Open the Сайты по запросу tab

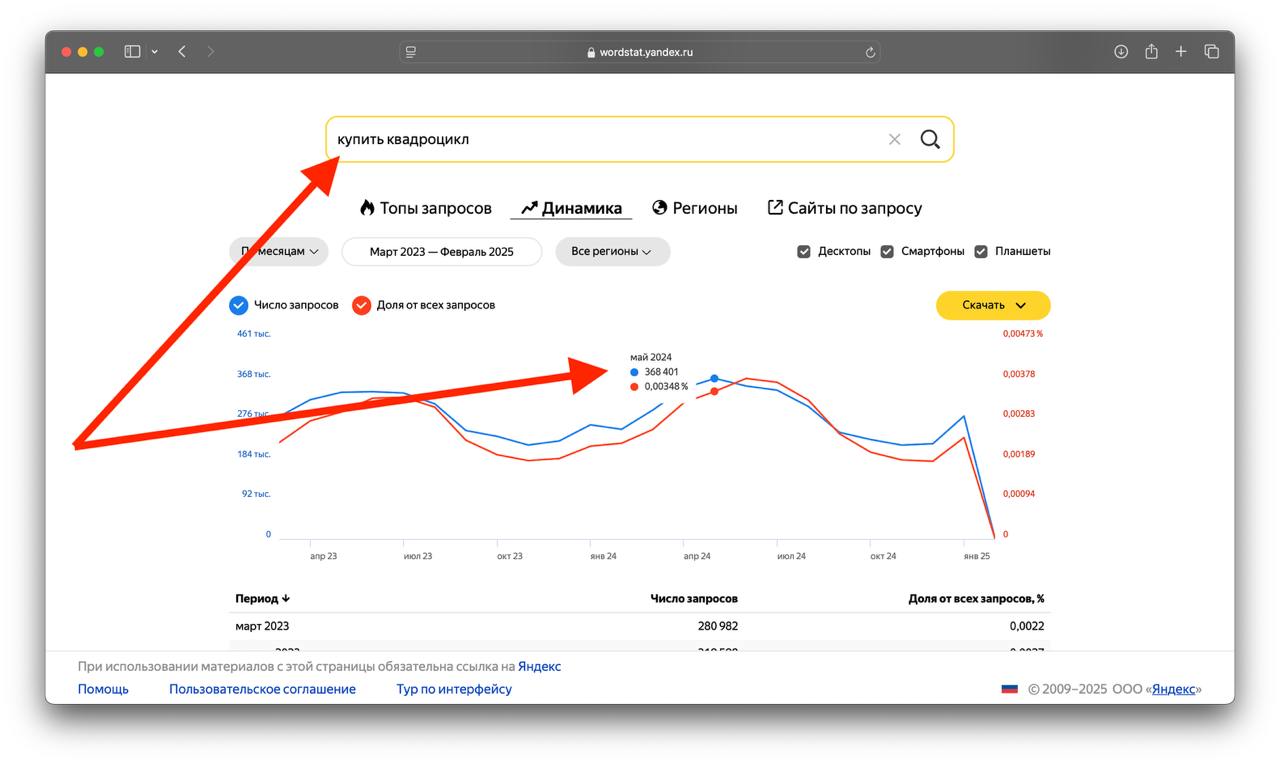(x=845, y=208)
